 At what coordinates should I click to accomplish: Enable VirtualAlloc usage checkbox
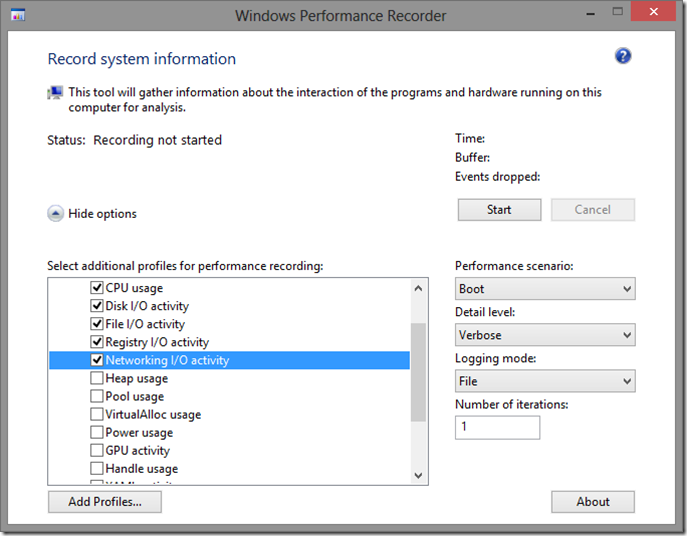96,414
